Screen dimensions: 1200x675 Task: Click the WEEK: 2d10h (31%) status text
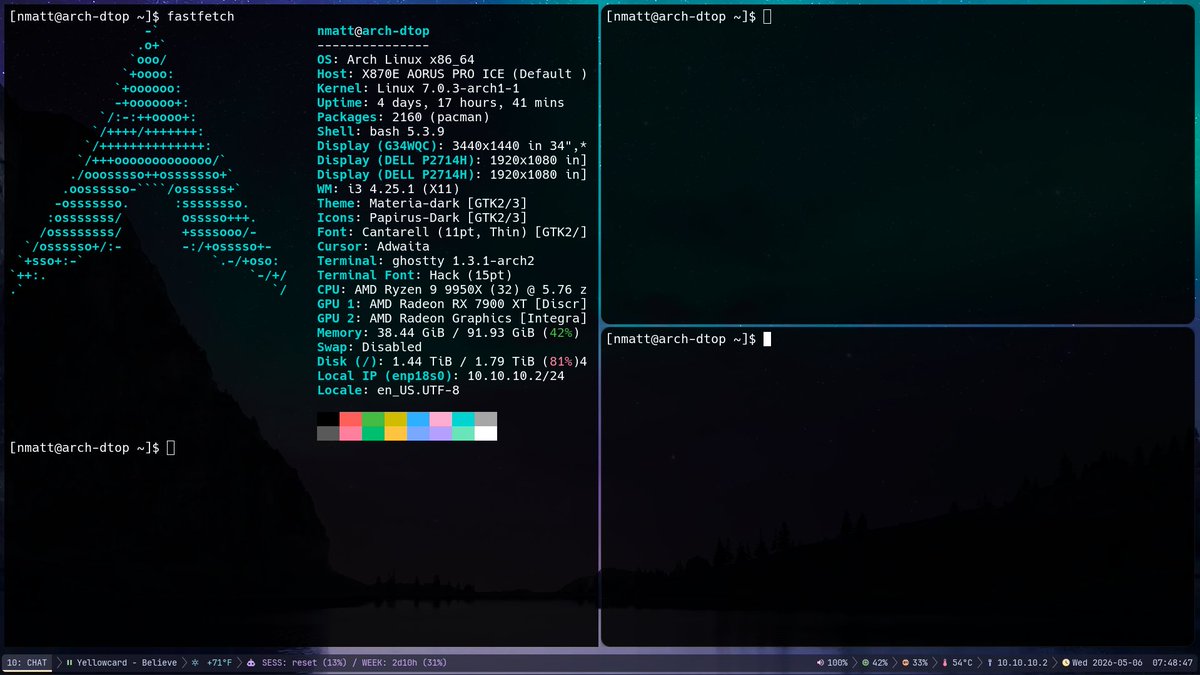click(404, 663)
